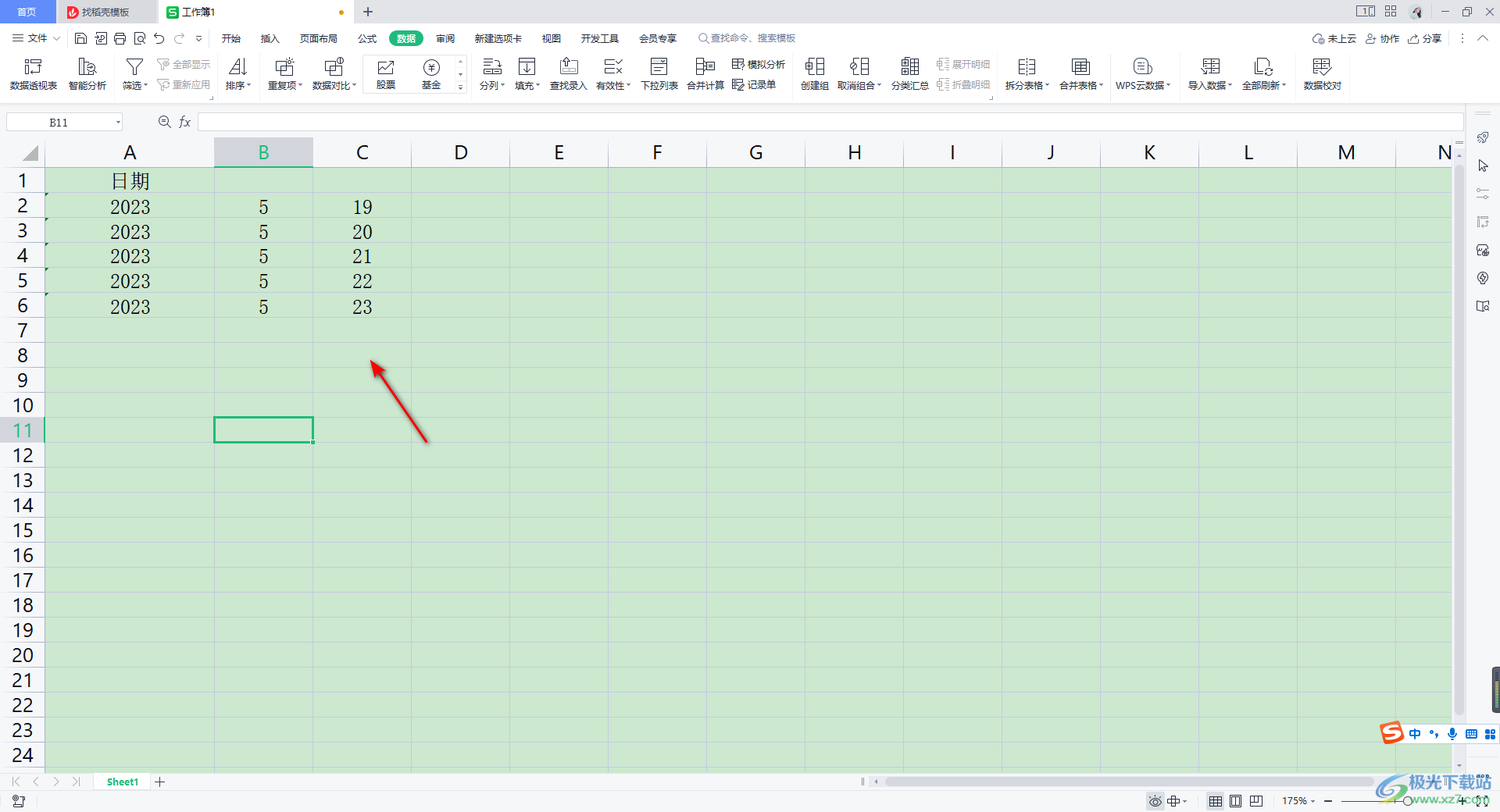
Task: Click the print icon in quick toolbar
Action: point(120,38)
